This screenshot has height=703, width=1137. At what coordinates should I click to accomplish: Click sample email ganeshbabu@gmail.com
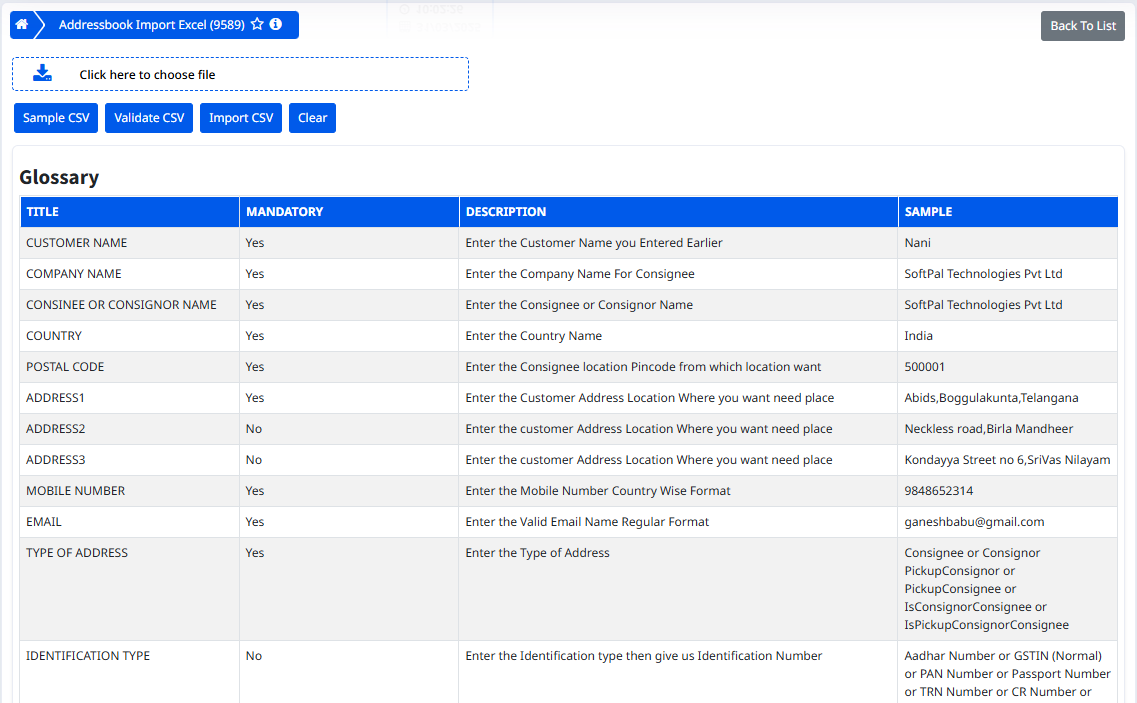tap(974, 522)
